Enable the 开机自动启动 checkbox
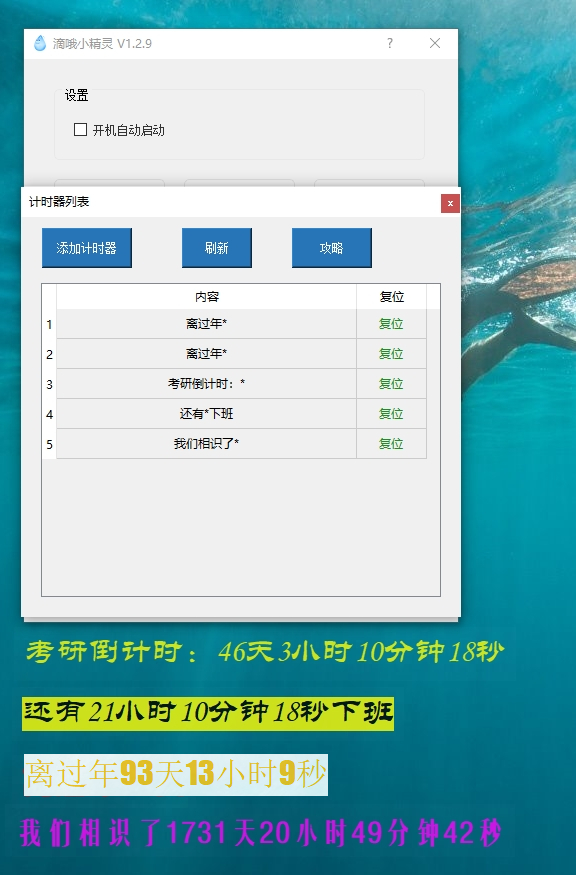Image resolution: width=576 pixels, height=875 pixels. click(80, 129)
